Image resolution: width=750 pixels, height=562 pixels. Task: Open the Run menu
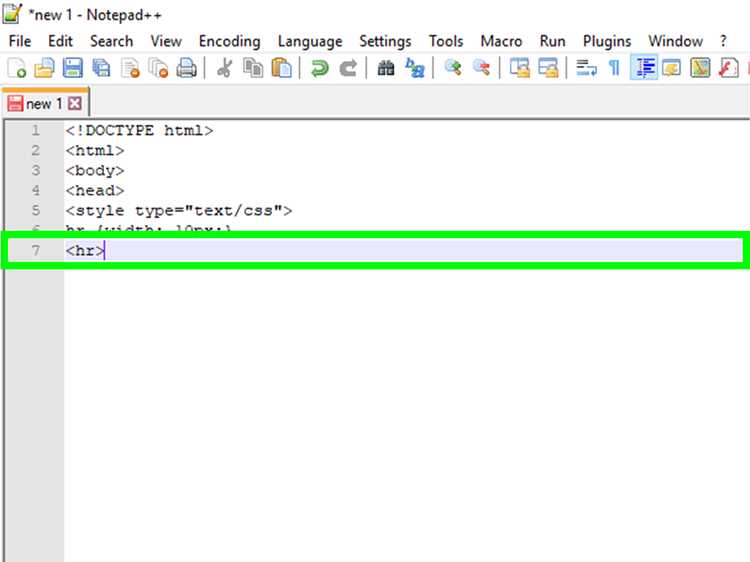click(x=552, y=41)
